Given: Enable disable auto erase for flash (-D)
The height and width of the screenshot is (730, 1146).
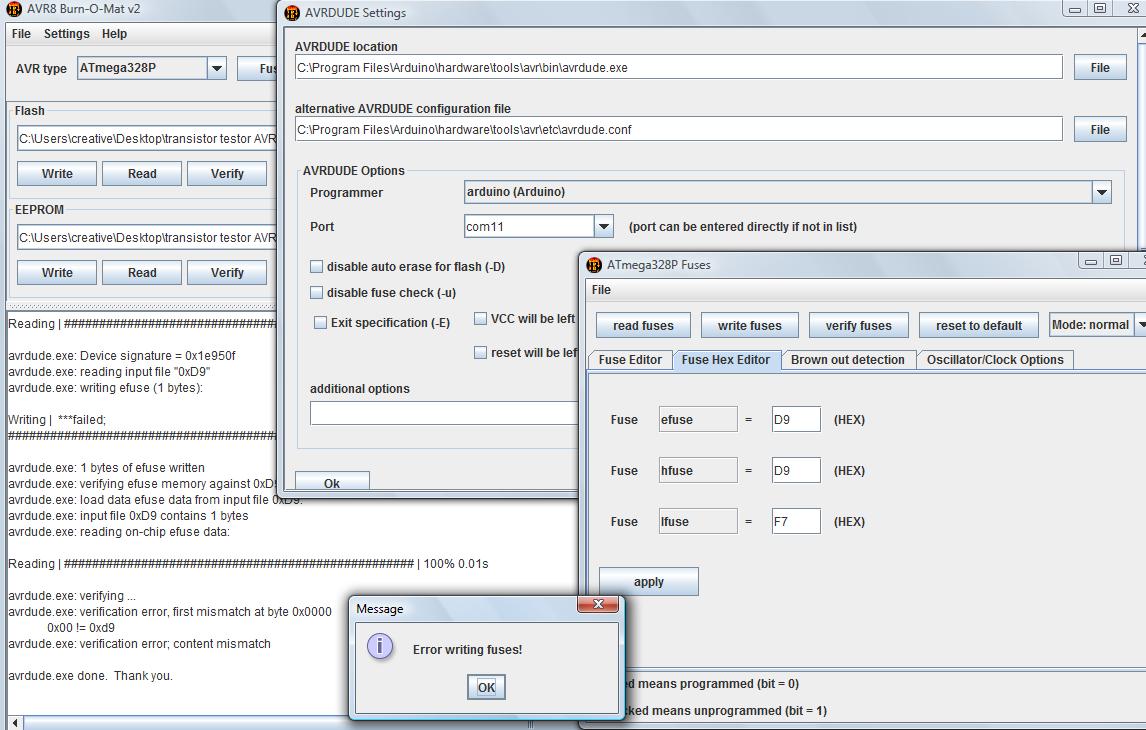Looking at the screenshot, I should [x=316, y=267].
